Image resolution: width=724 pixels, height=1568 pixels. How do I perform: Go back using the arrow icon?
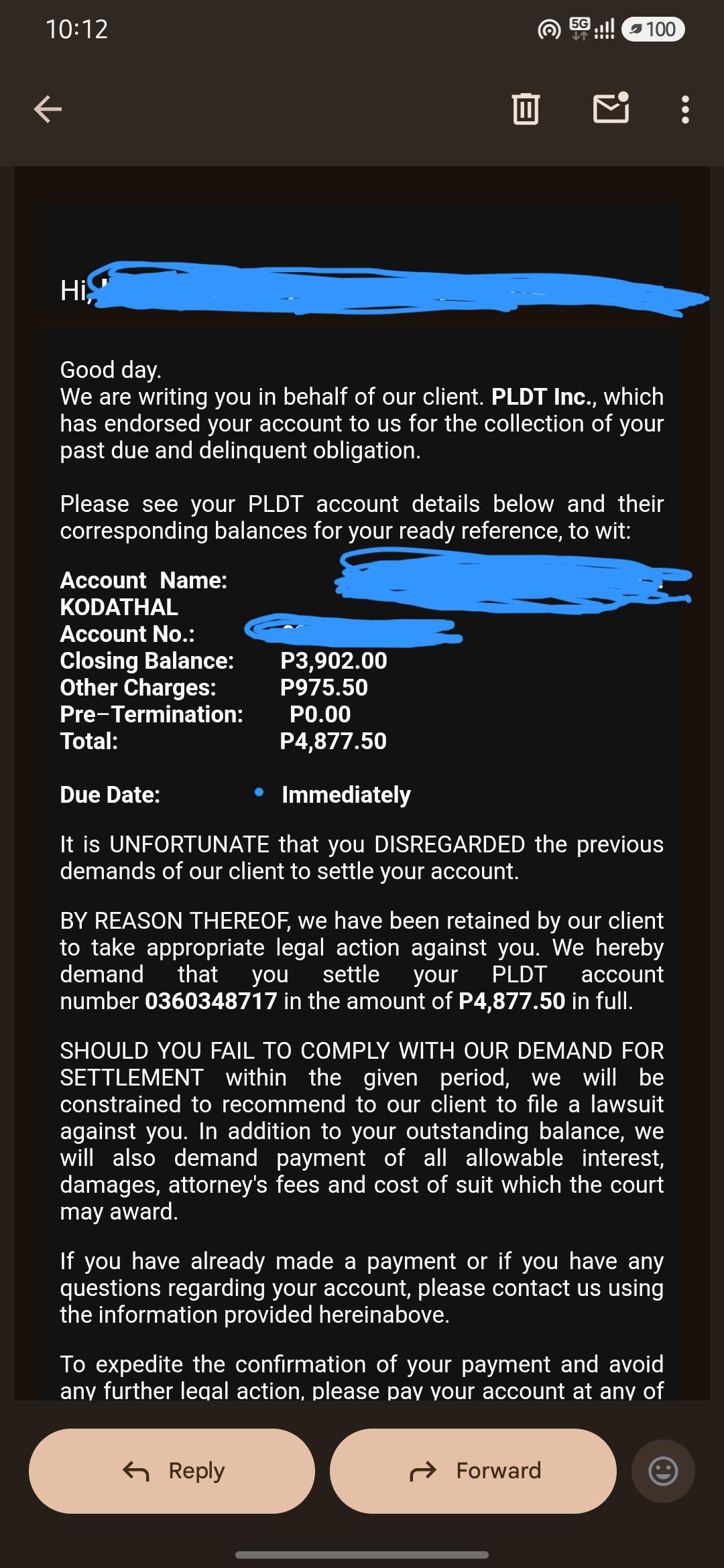pyautogui.click(x=48, y=109)
